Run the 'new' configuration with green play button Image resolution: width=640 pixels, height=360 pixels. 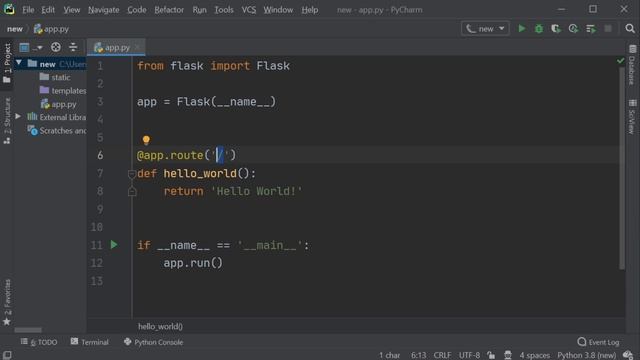pos(521,29)
